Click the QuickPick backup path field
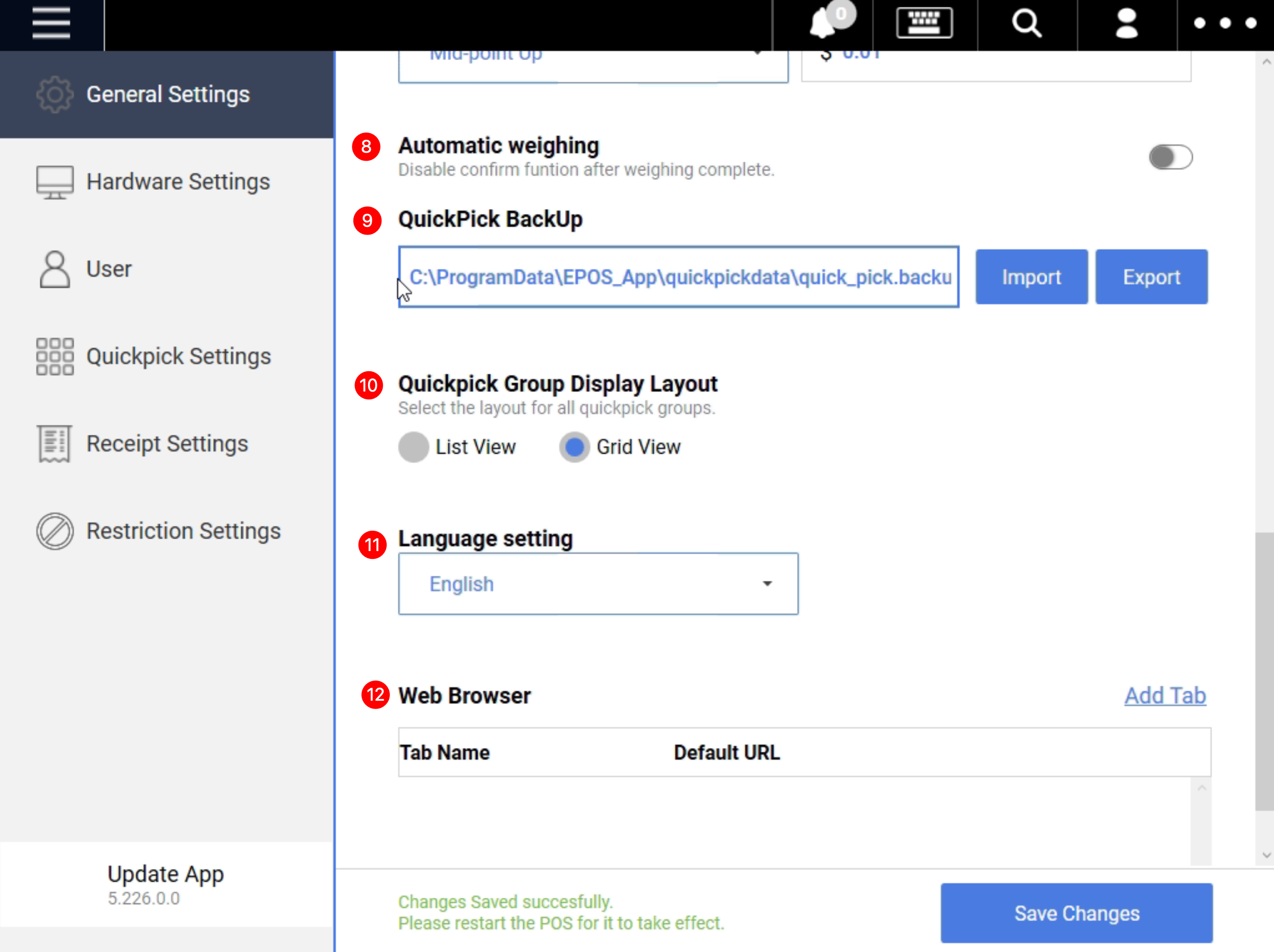Viewport: 1274px width, 952px height. (678, 277)
